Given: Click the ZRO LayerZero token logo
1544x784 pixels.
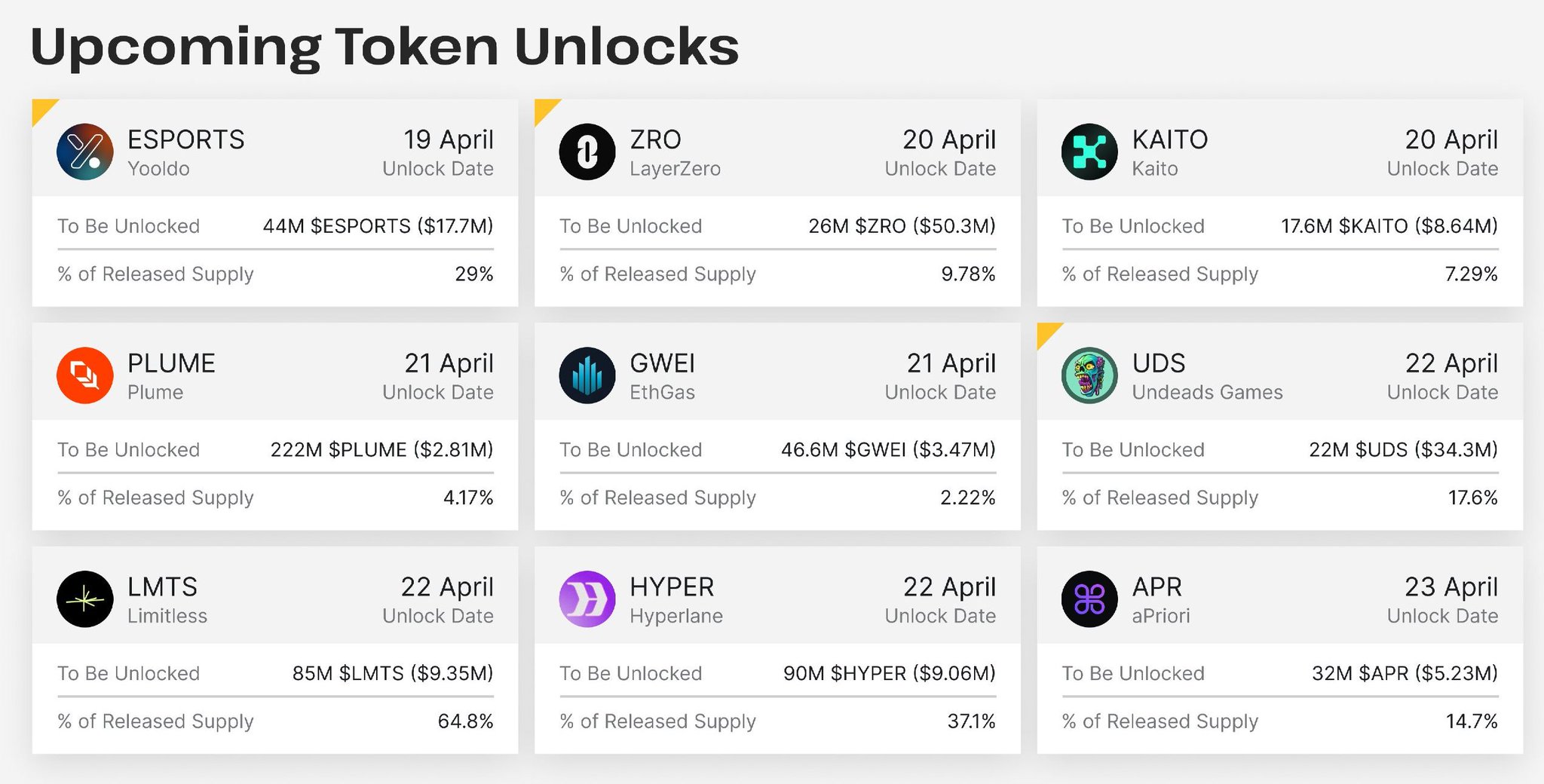Looking at the screenshot, I should (x=587, y=152).
